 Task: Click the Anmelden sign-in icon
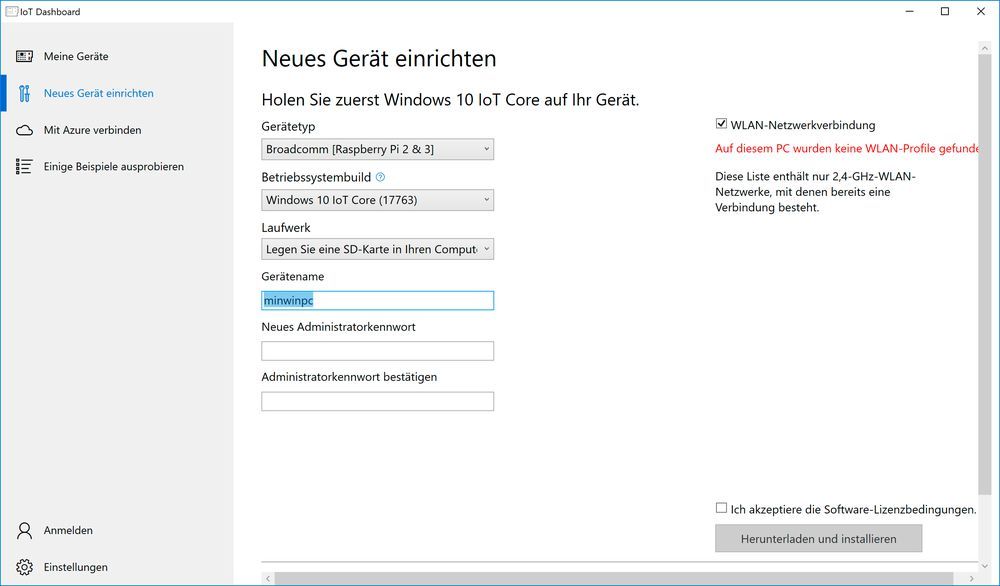pyautogui.click(x=24, y=530)
